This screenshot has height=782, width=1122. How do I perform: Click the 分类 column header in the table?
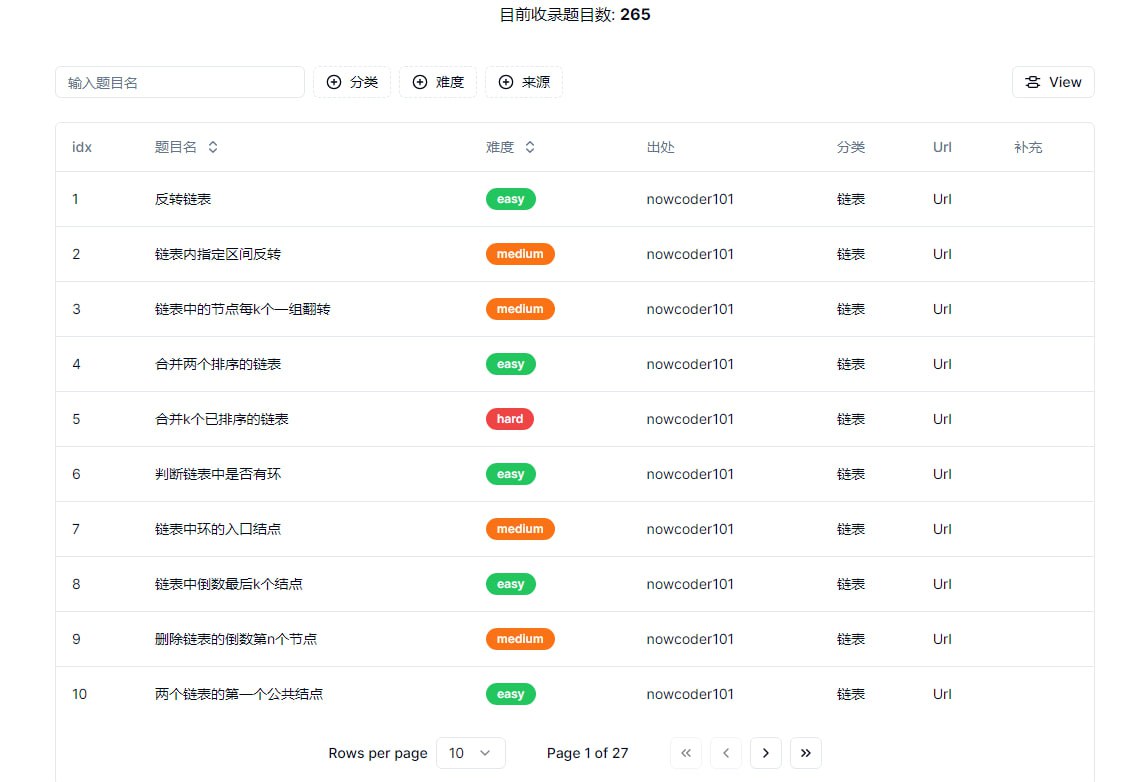point(851,147)
